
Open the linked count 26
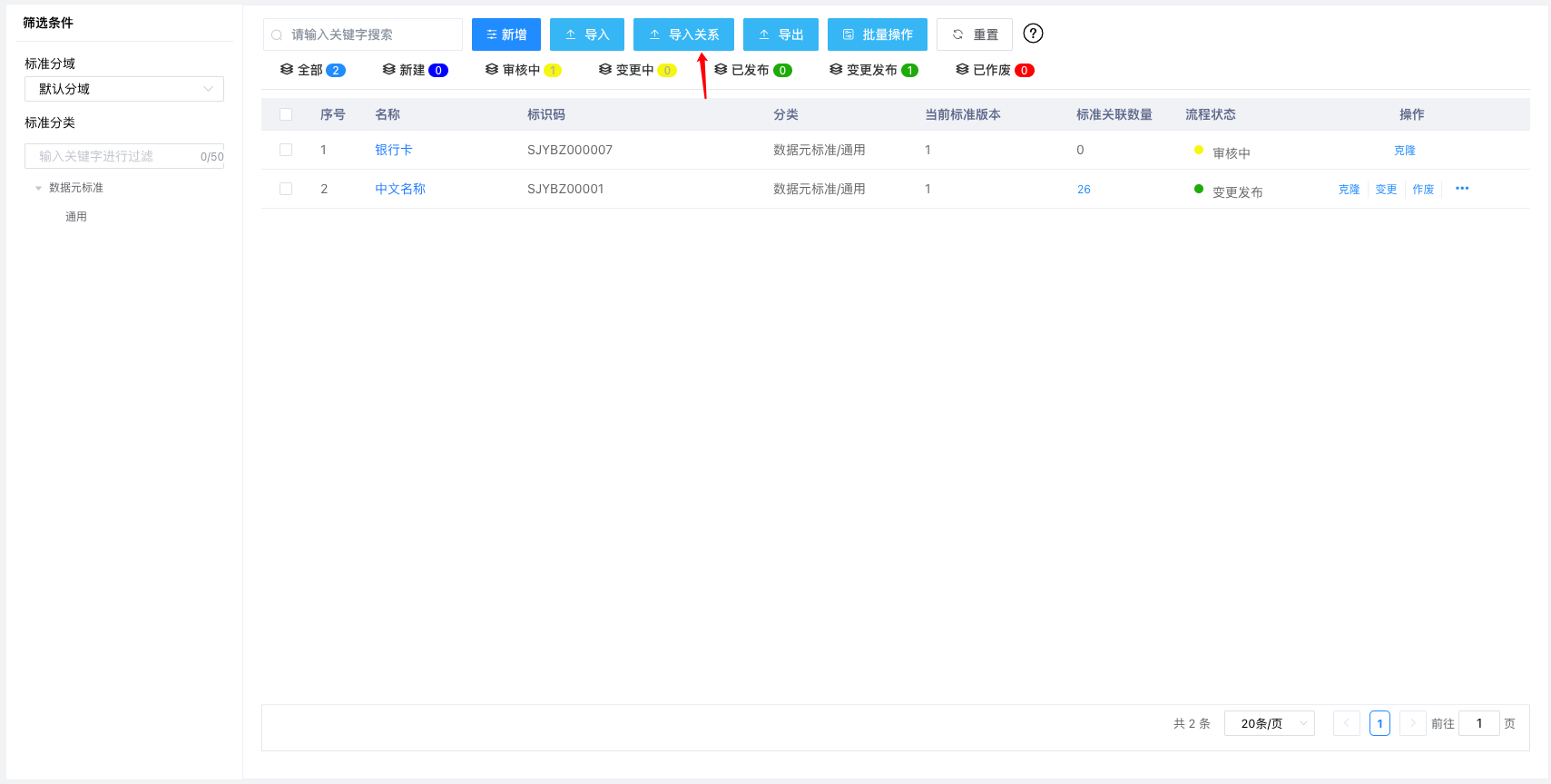click(1084, 190)
